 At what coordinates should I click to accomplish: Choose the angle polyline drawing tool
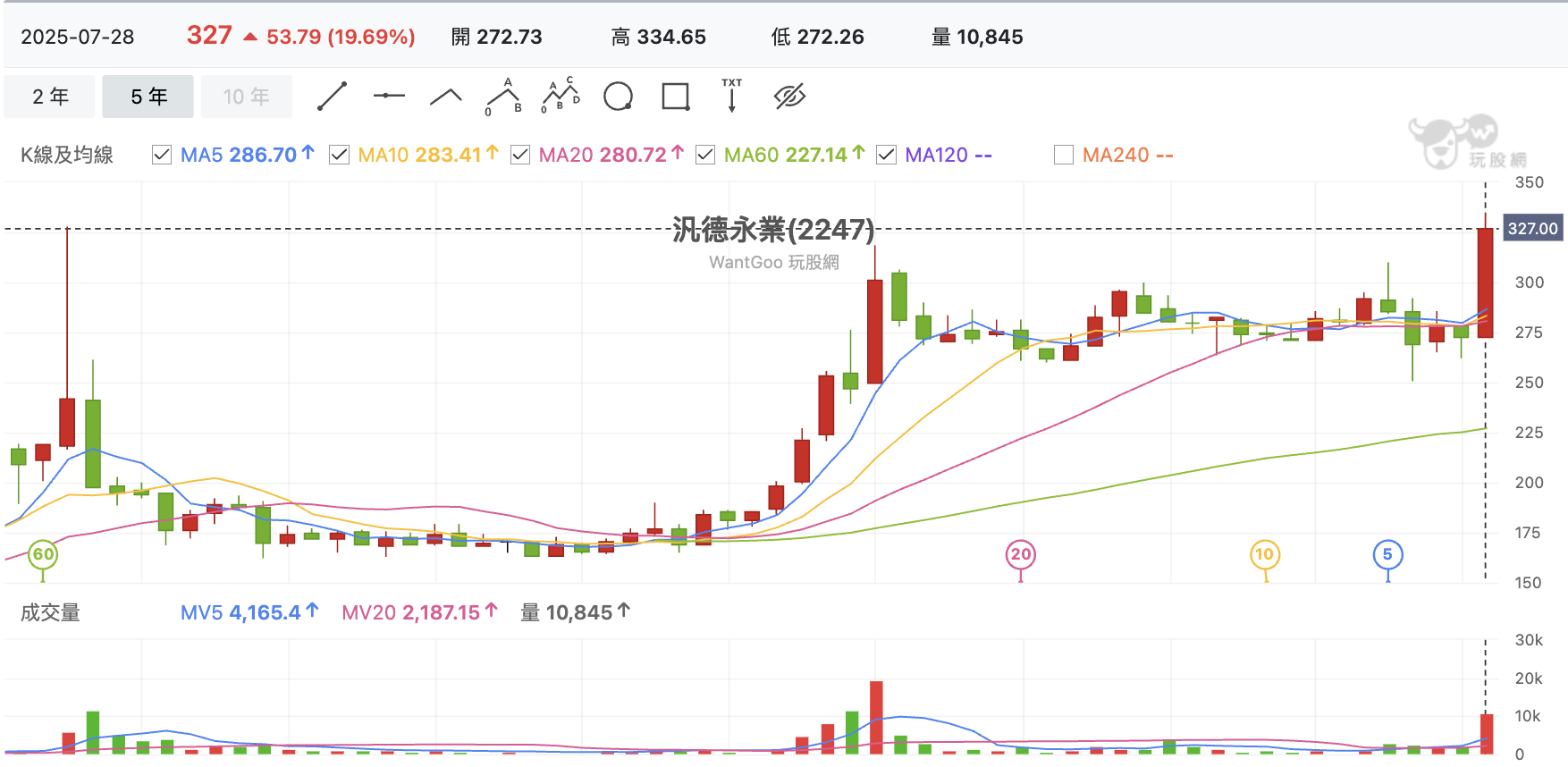click(445, 97)
